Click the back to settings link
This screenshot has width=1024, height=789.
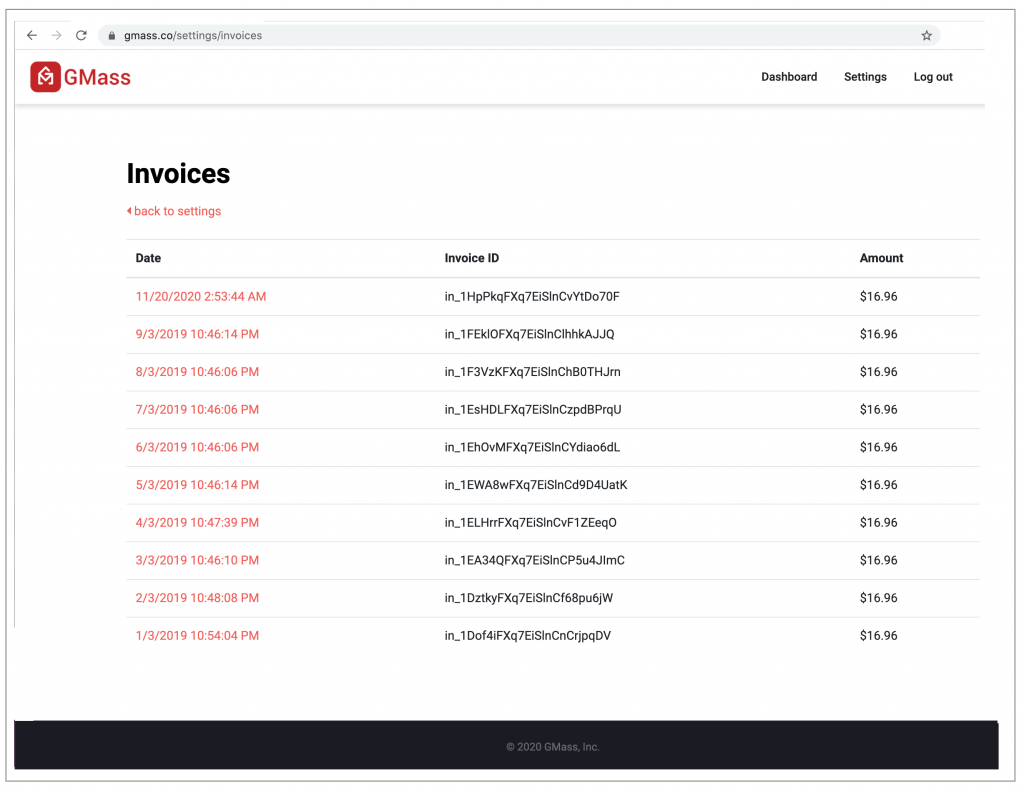[179, 211]
